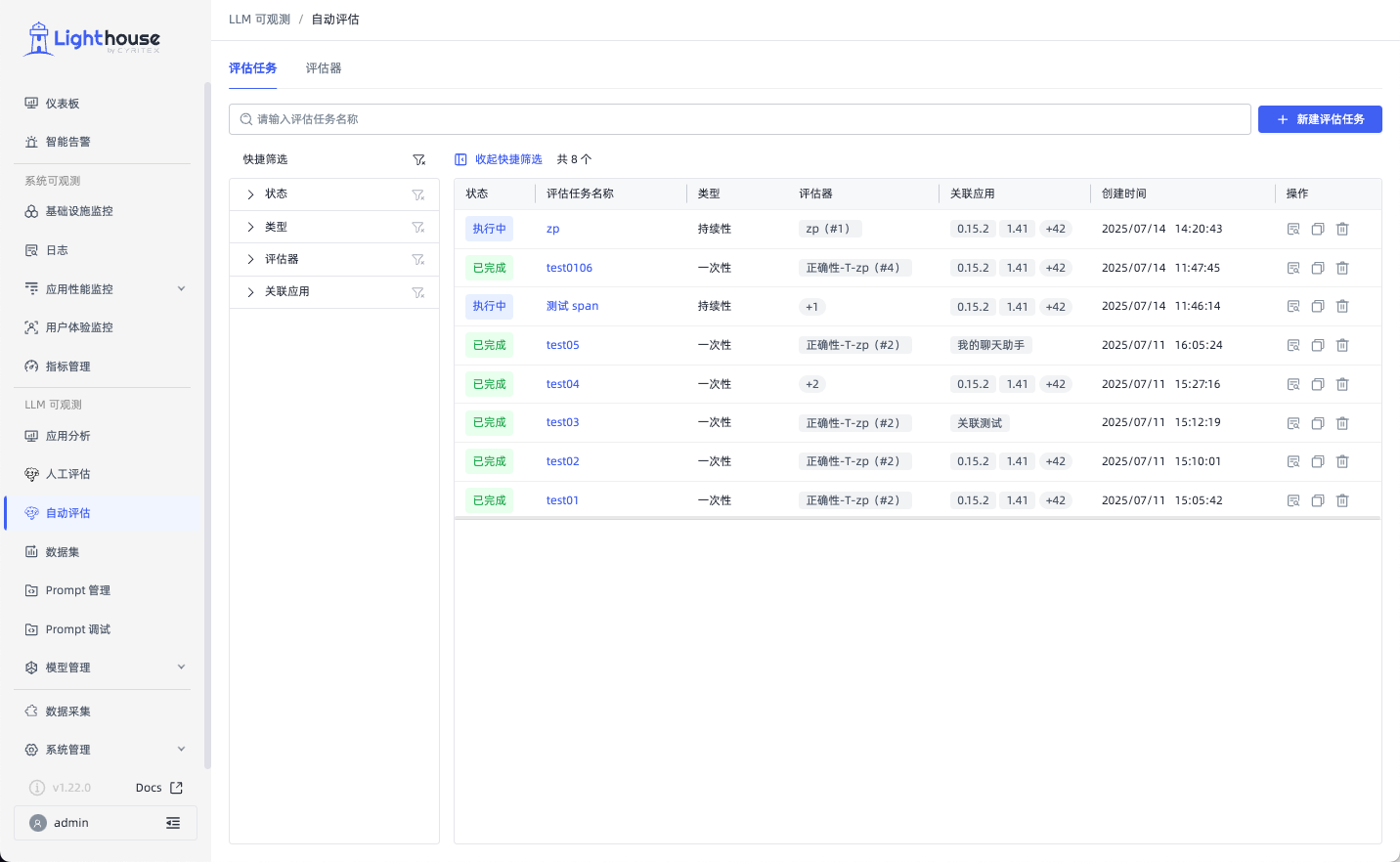Click the 关联测试 app tag

[980, 423]
